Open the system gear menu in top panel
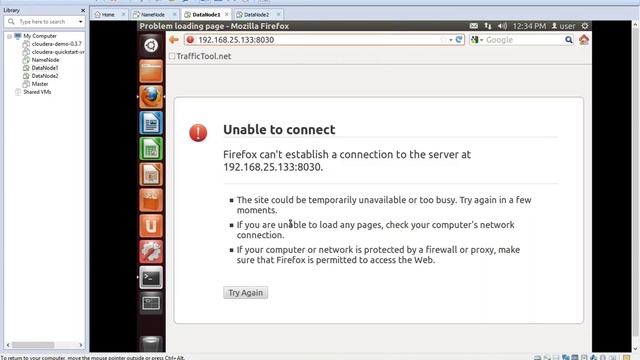 tap(584, 26)
